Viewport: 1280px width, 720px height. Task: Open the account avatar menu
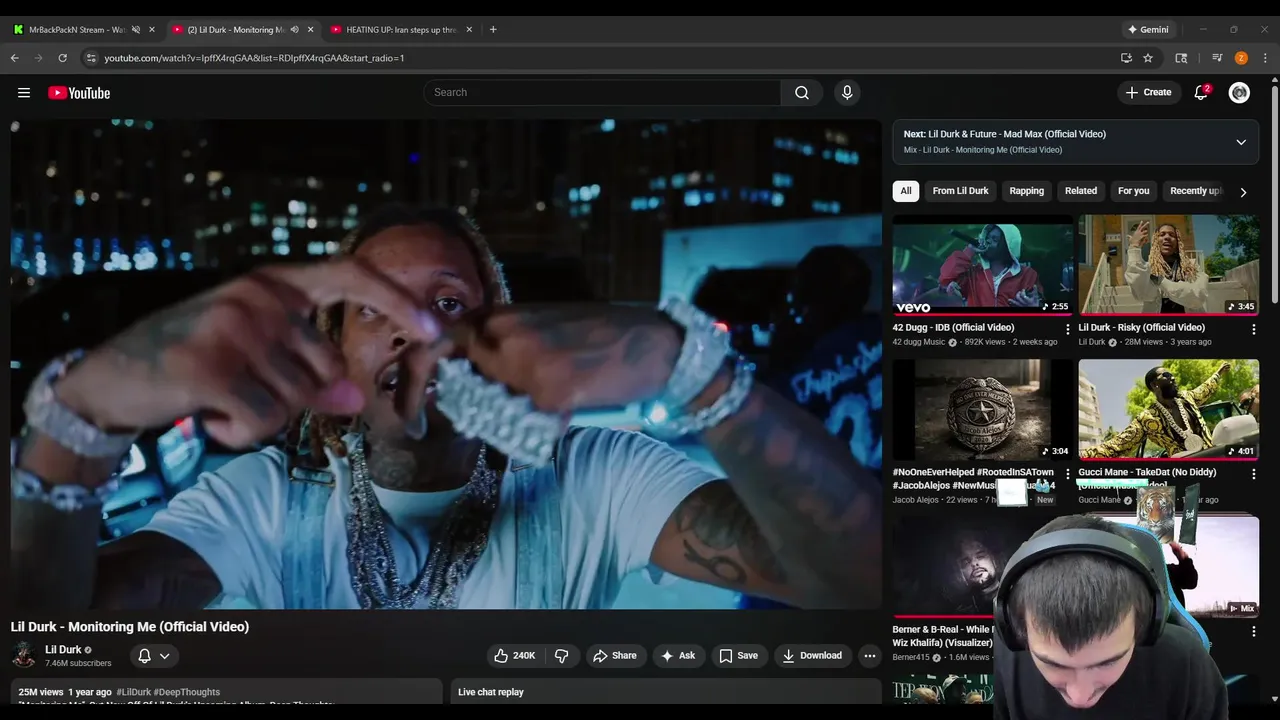tap(1239, 92)
